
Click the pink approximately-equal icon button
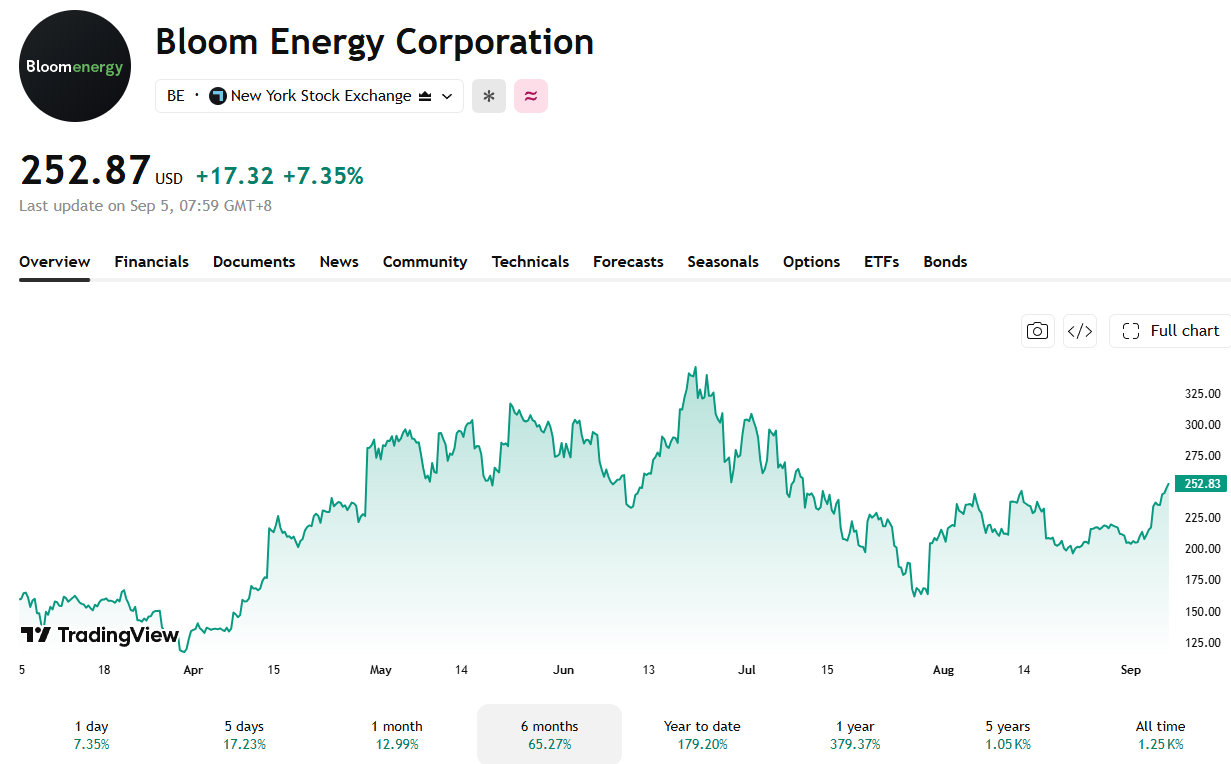[531, 96]
